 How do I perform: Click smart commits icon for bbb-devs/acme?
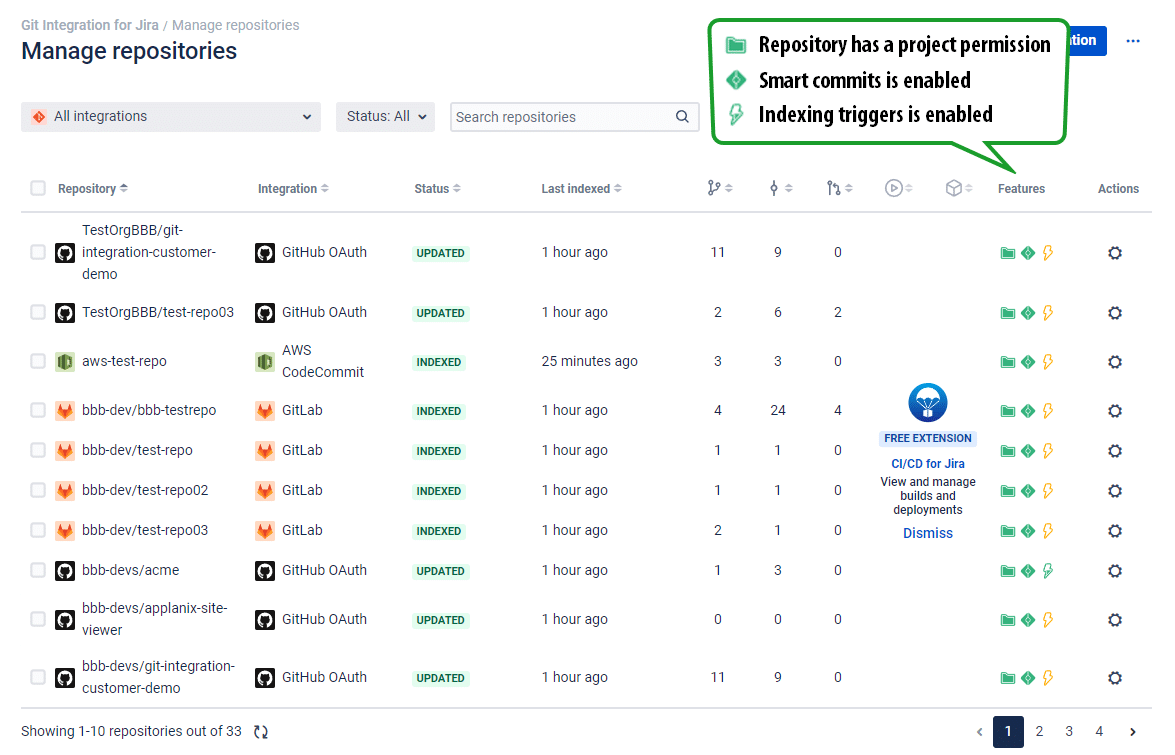(1028, 571)
